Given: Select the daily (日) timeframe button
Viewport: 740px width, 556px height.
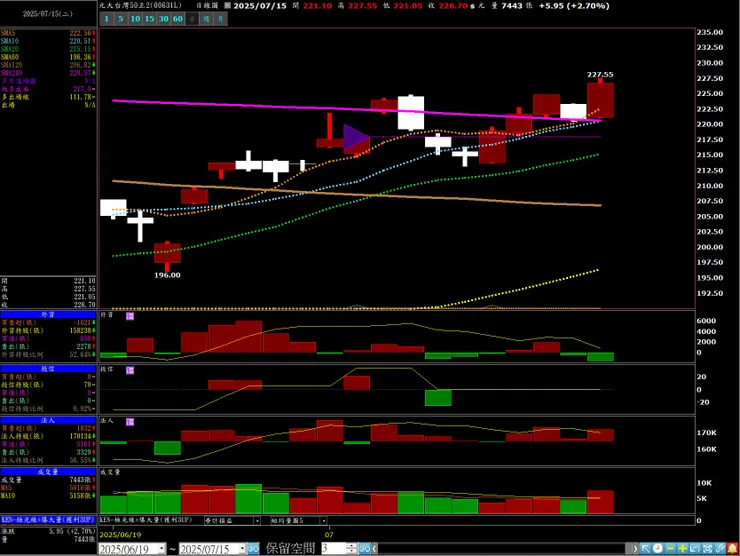Looking at the screenshot, I should pyautogui.click(x=192, y=19).
